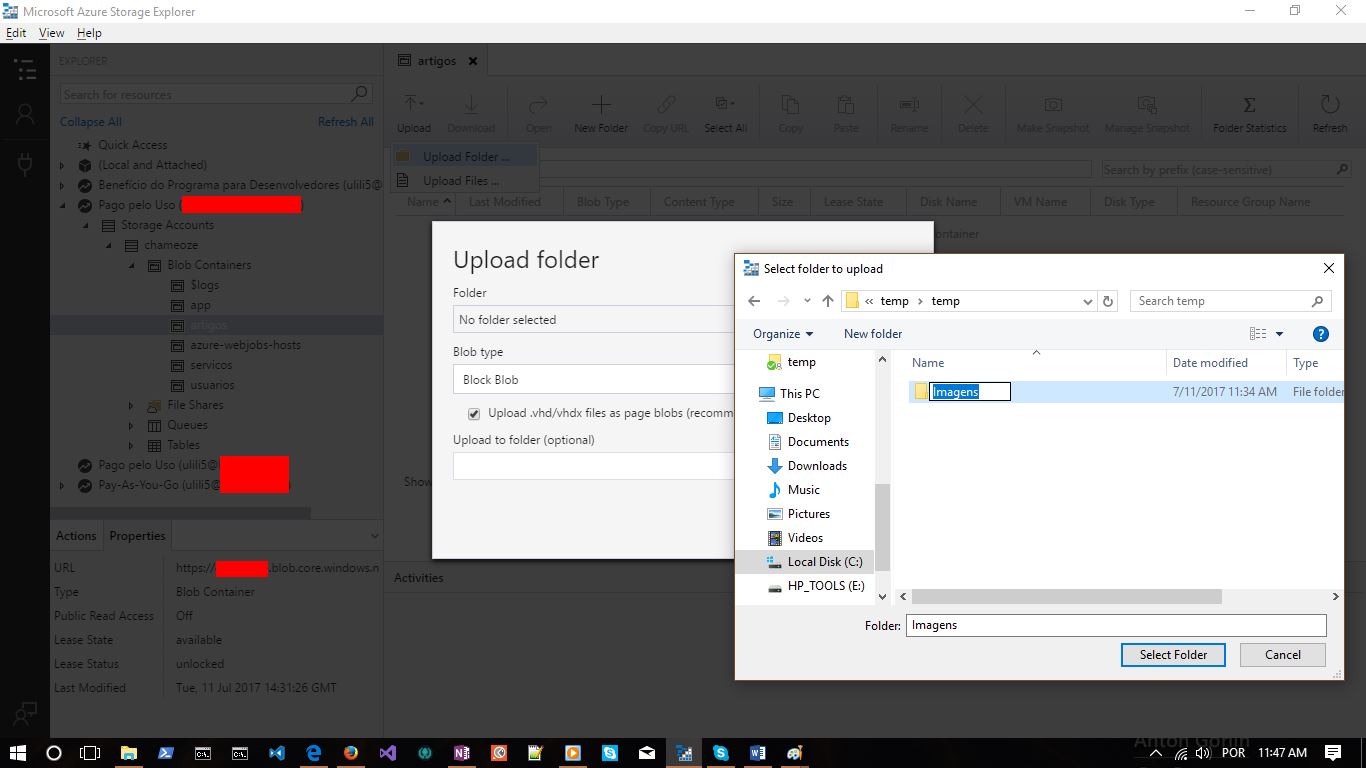Image resolution: width=1366 pixels, height=768 pixels.
Task: Open the View menu
Action: (51, 33)
